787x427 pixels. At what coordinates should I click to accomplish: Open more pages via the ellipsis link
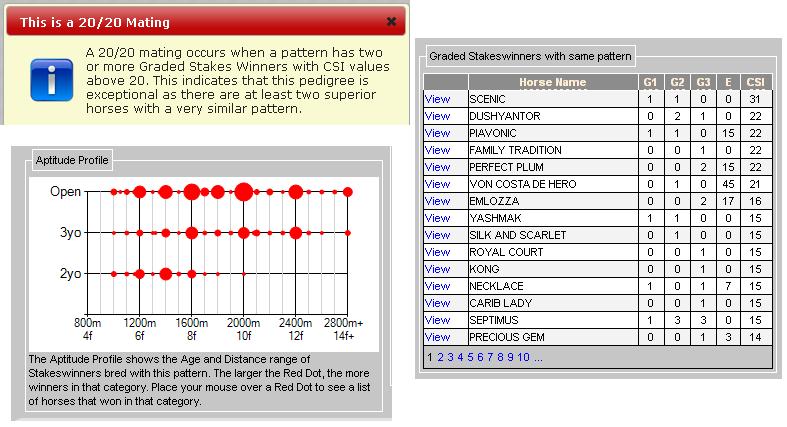[538, 357]
